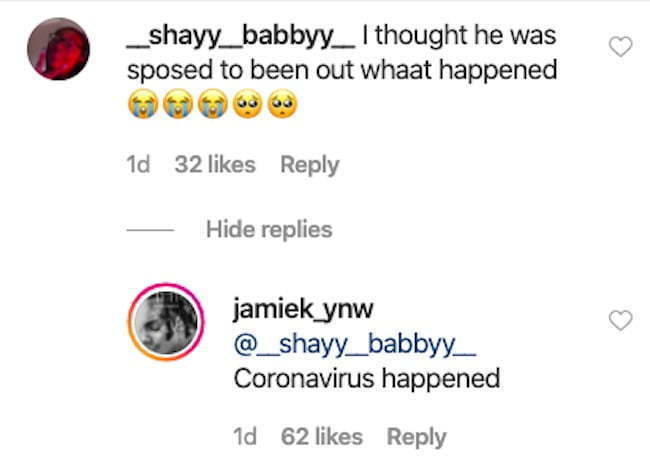Viewport: 650px width, 459px height.
Task: Click the dash line beside Hide replies
Action: [x=150, y=230]
